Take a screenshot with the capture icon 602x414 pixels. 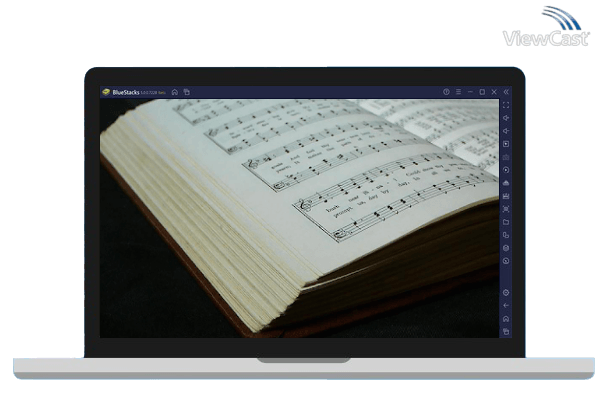[506, 209]
